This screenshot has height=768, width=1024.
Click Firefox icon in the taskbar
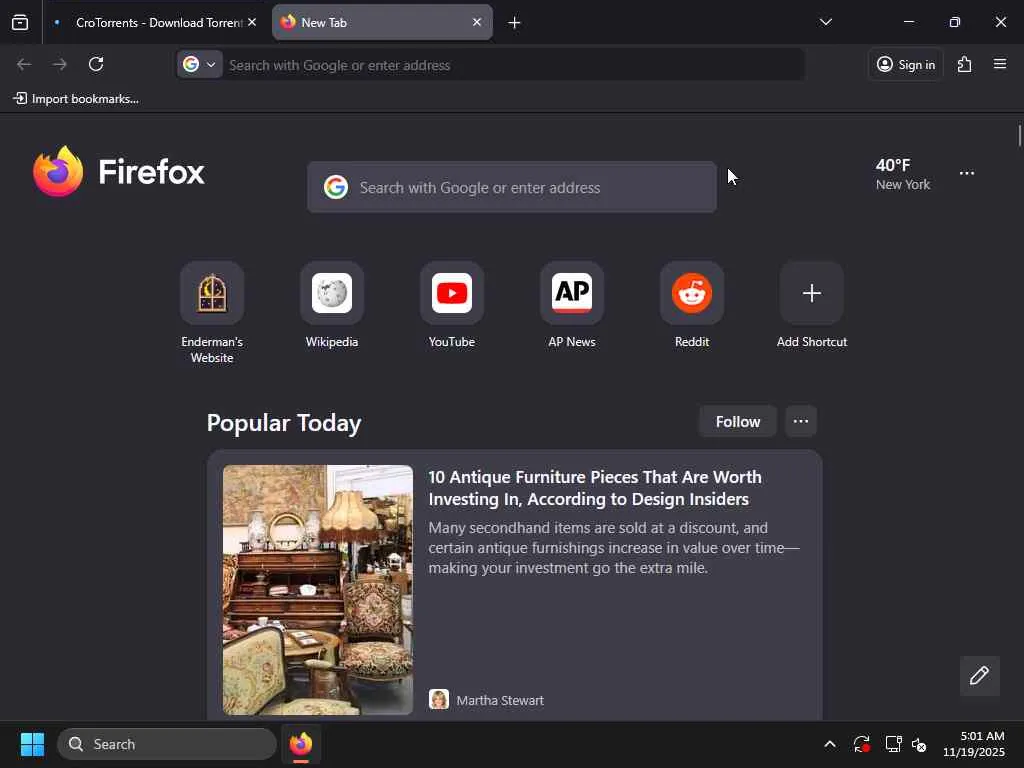(x=300, y=744)
